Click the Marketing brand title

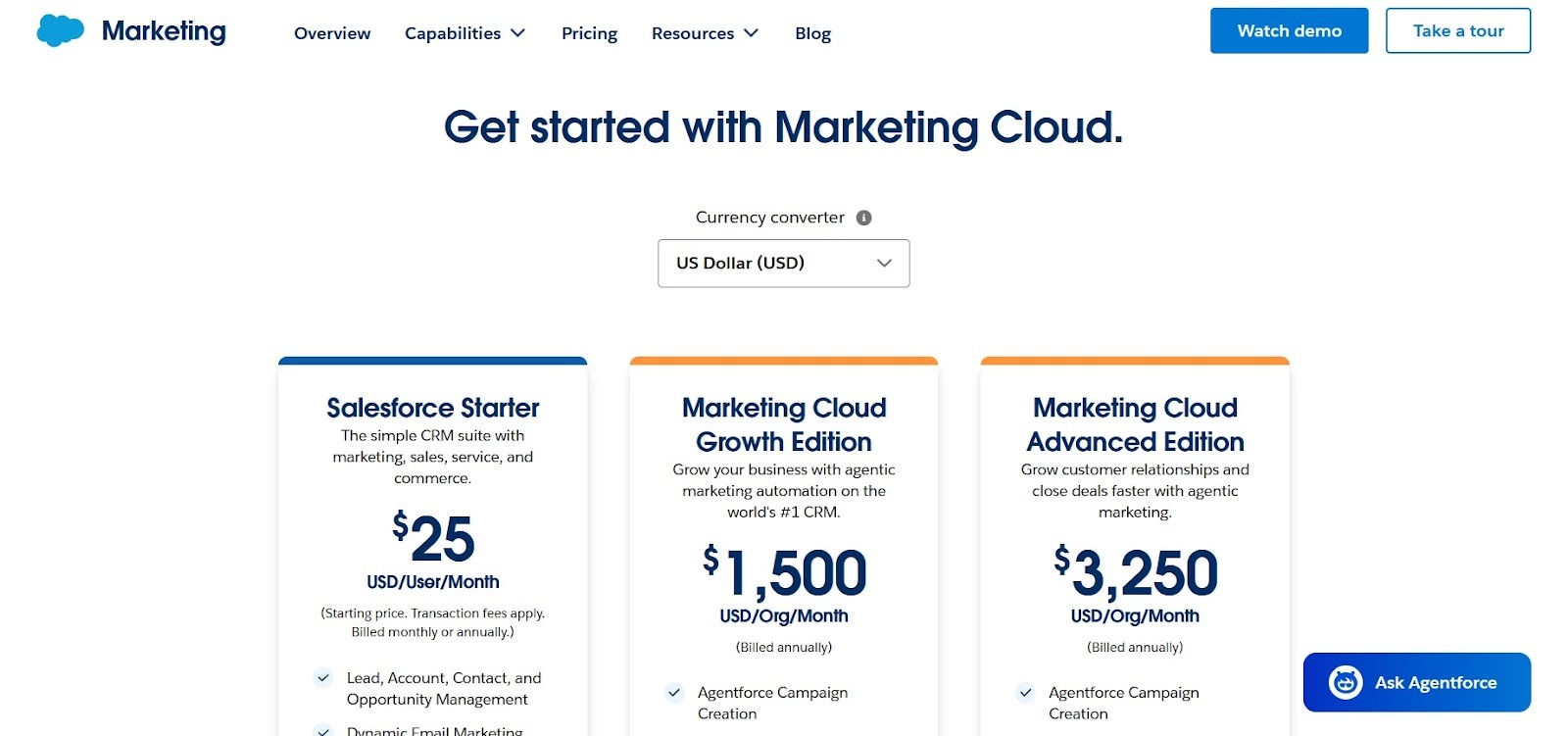click(164, 31)
